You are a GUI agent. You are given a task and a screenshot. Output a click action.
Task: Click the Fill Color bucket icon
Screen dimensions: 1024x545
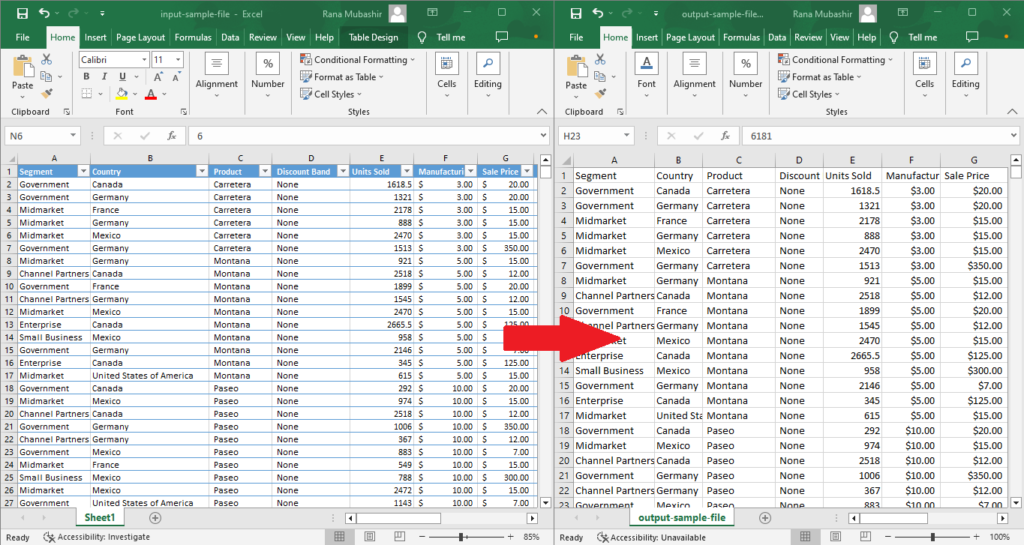coord(122,94)
